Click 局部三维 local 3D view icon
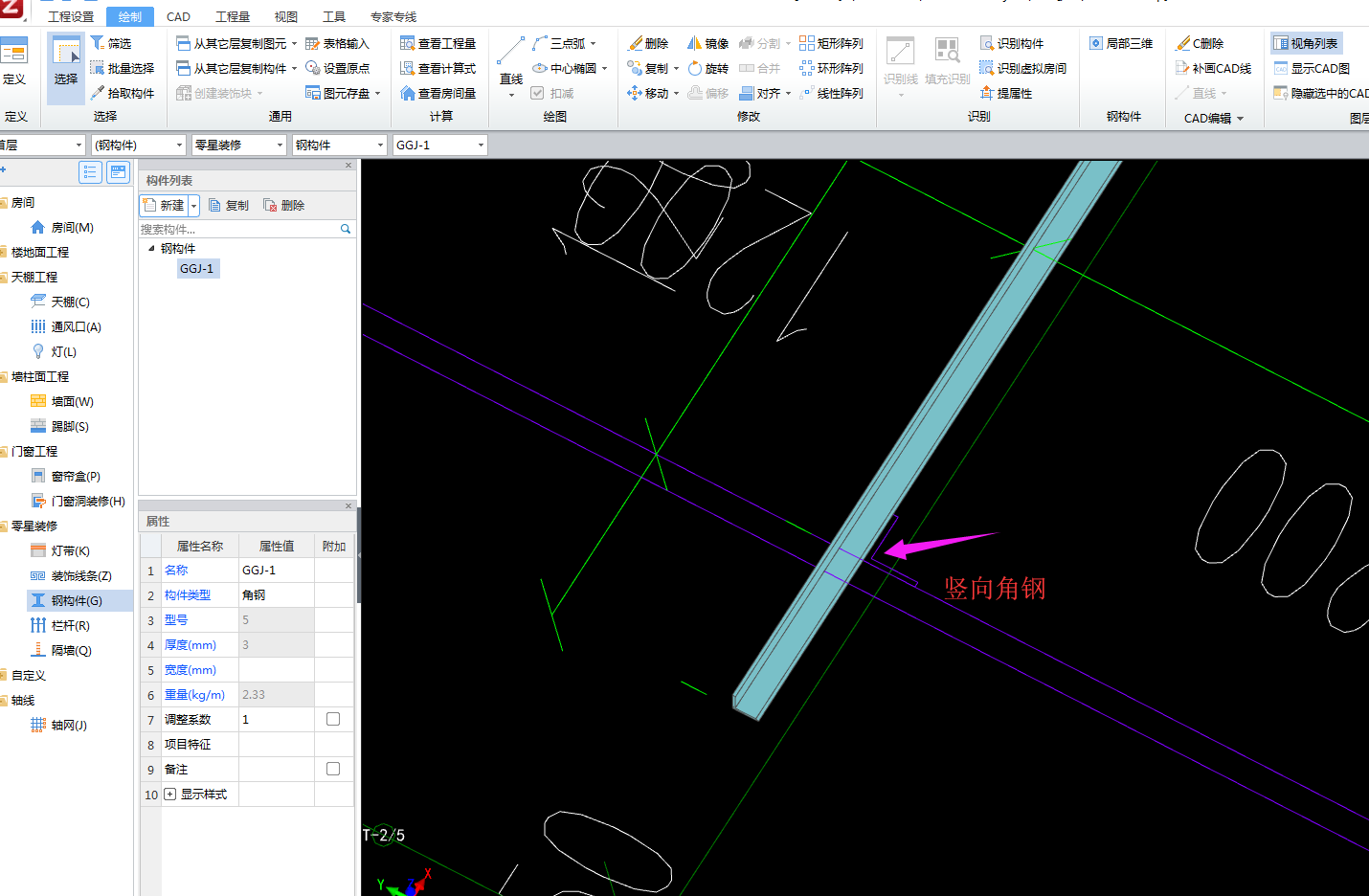 click(x=1096, y=43)
